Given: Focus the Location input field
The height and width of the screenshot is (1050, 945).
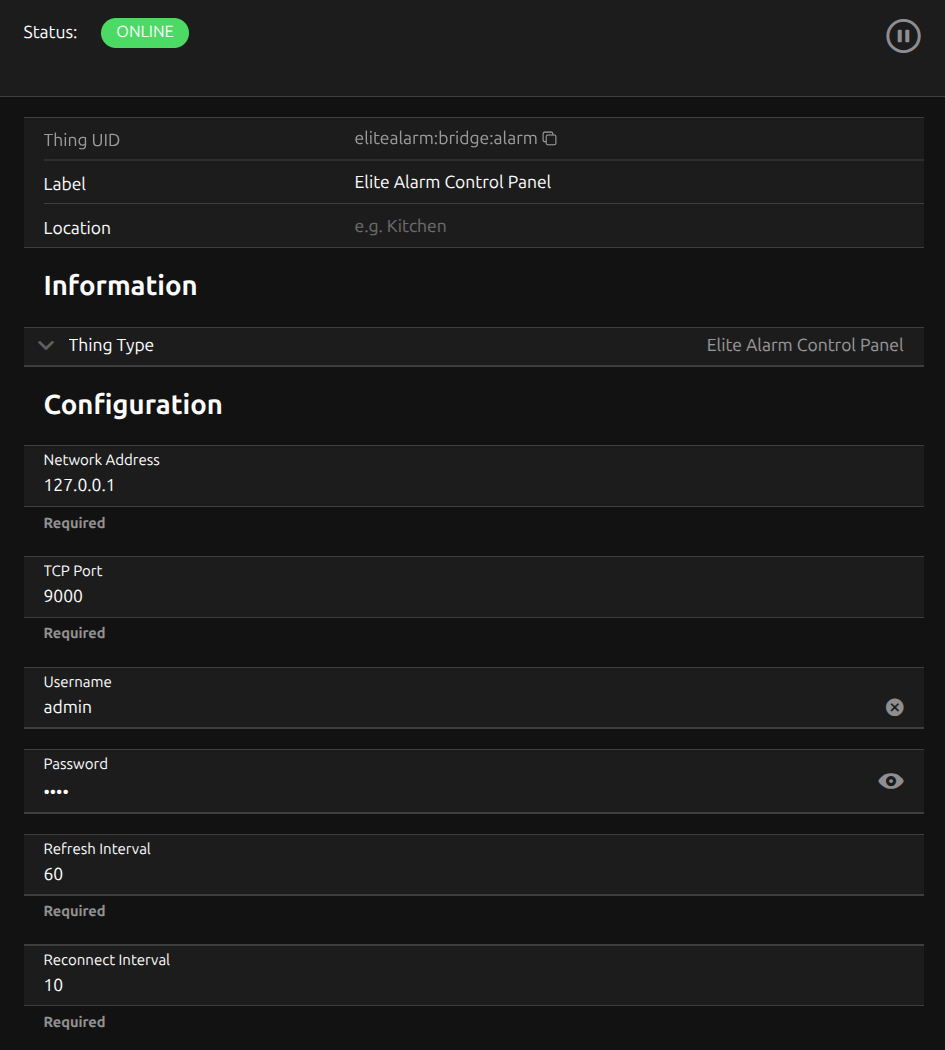Looking at the screenshot, I should [x=600, y=226].
